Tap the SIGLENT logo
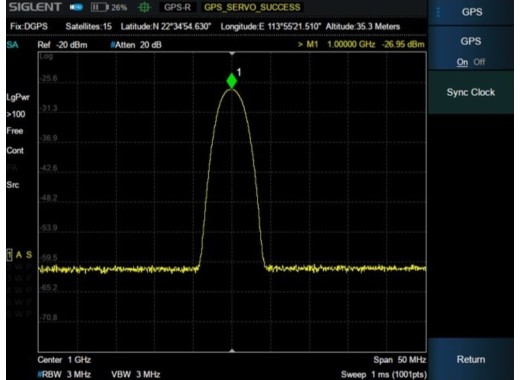 (35, 7)
